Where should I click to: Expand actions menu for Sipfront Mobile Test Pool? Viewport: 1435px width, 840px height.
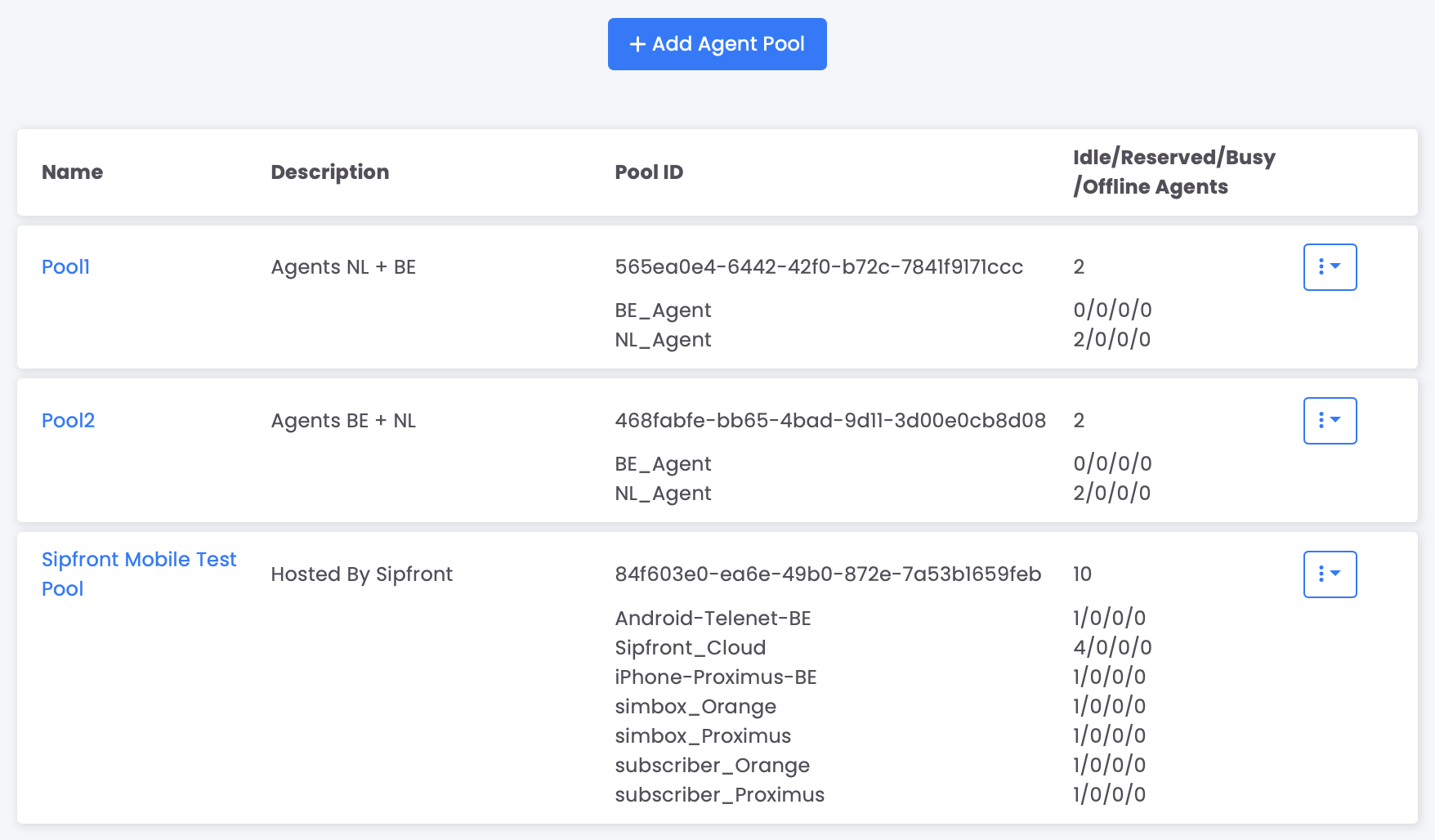tap(1330, 574)
